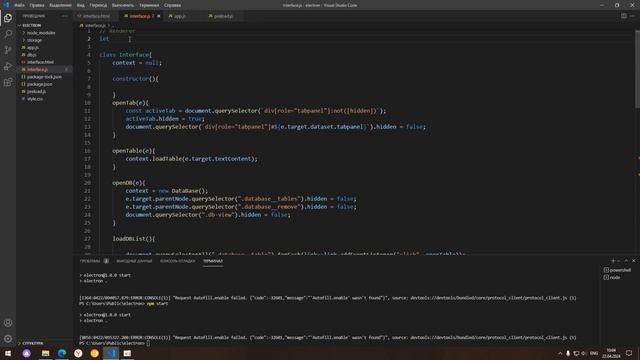640x360 pixels.
Task: Open the View menu
Action: 81,5
